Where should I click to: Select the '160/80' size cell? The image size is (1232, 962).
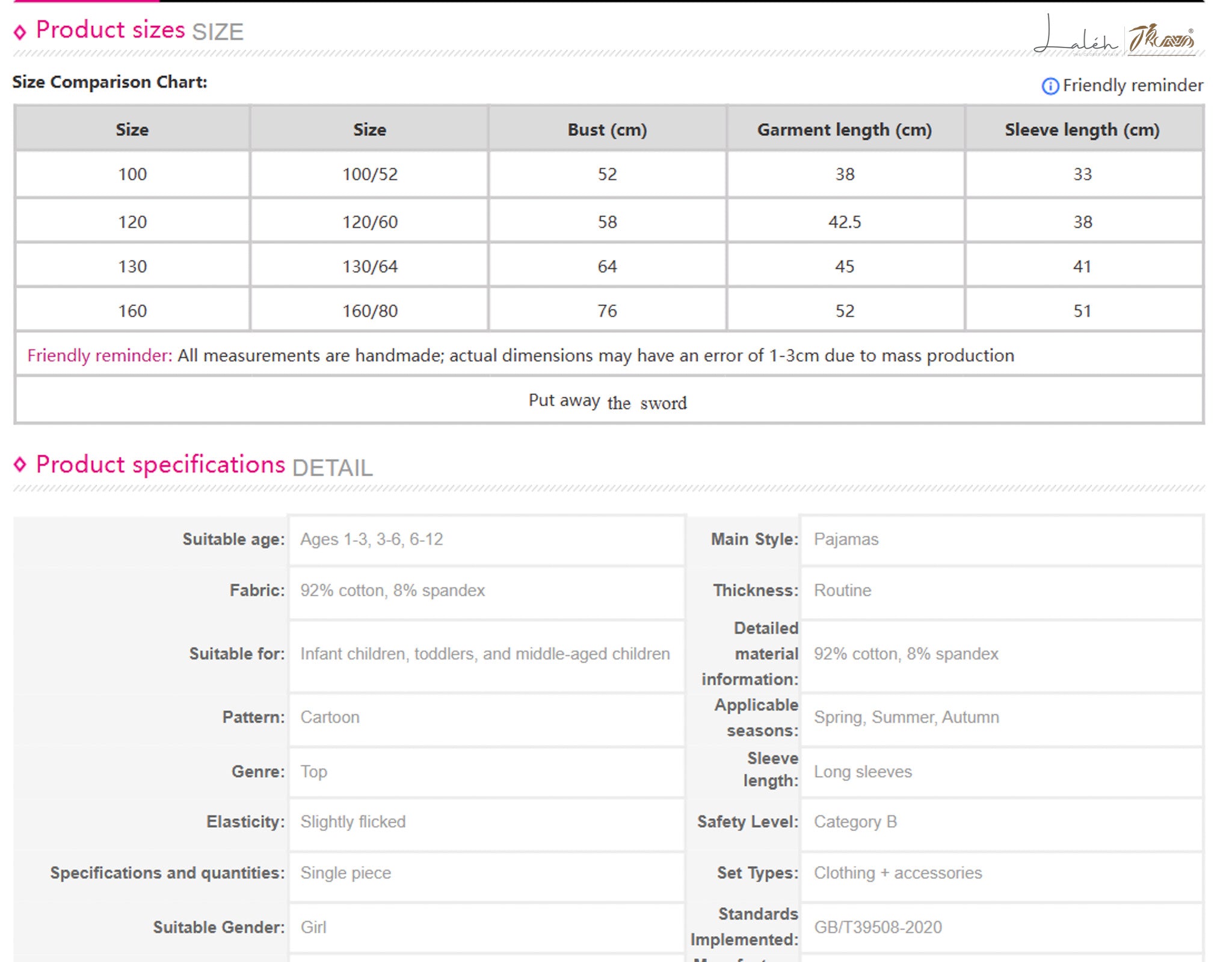pos(370,311)
